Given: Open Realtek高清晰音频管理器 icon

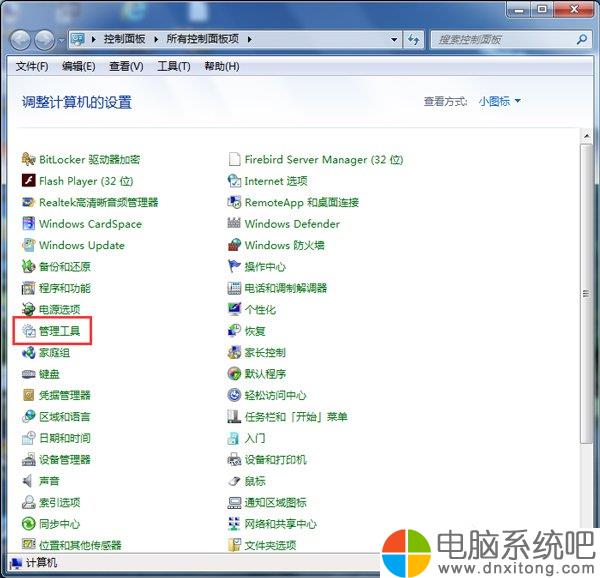Looking at the screenshot, I should tap(29, 202).
